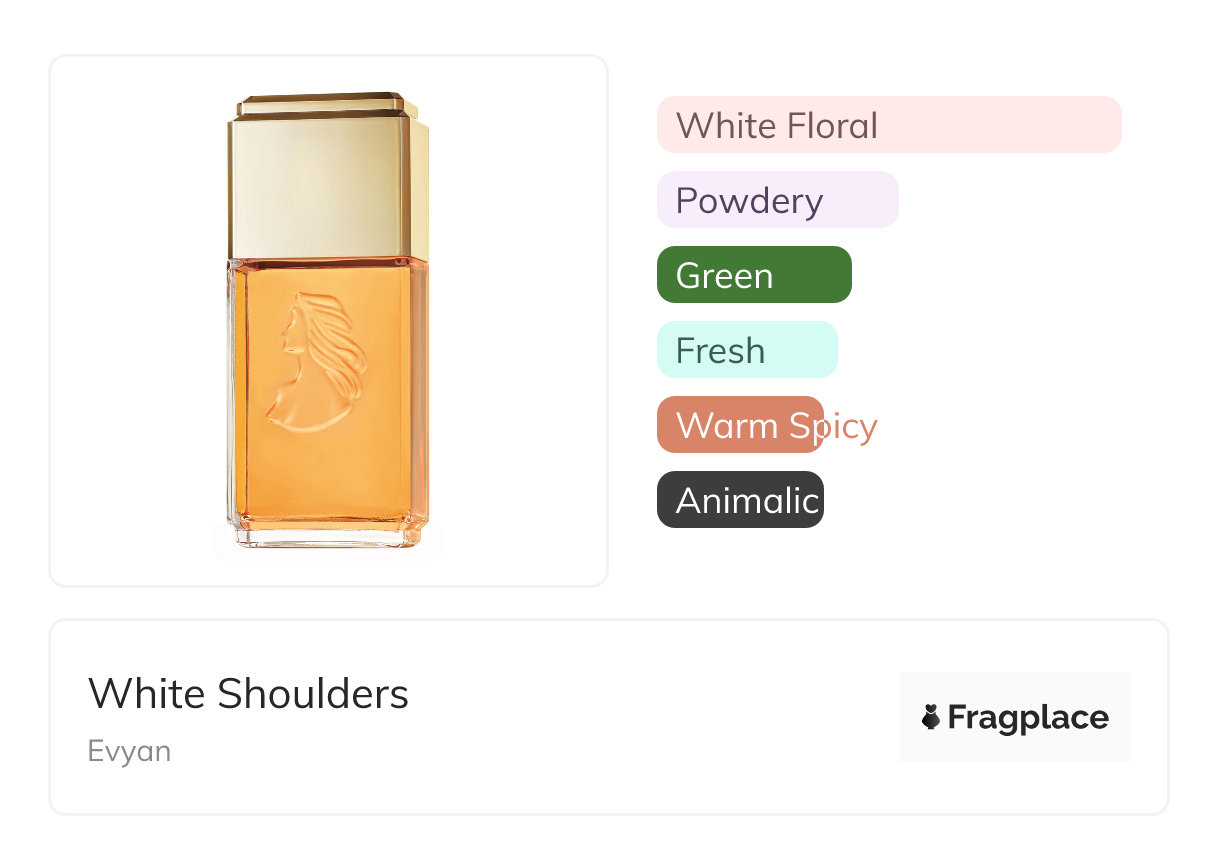The image size is (1218, 864).
Task: Select the White Floral accord bar
Action: 888,125
